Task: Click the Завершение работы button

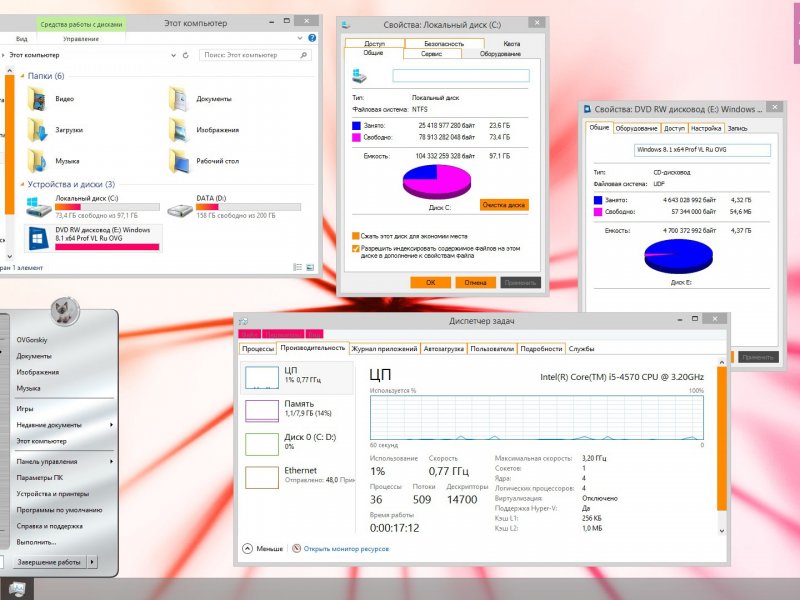Action: point(49,562)
